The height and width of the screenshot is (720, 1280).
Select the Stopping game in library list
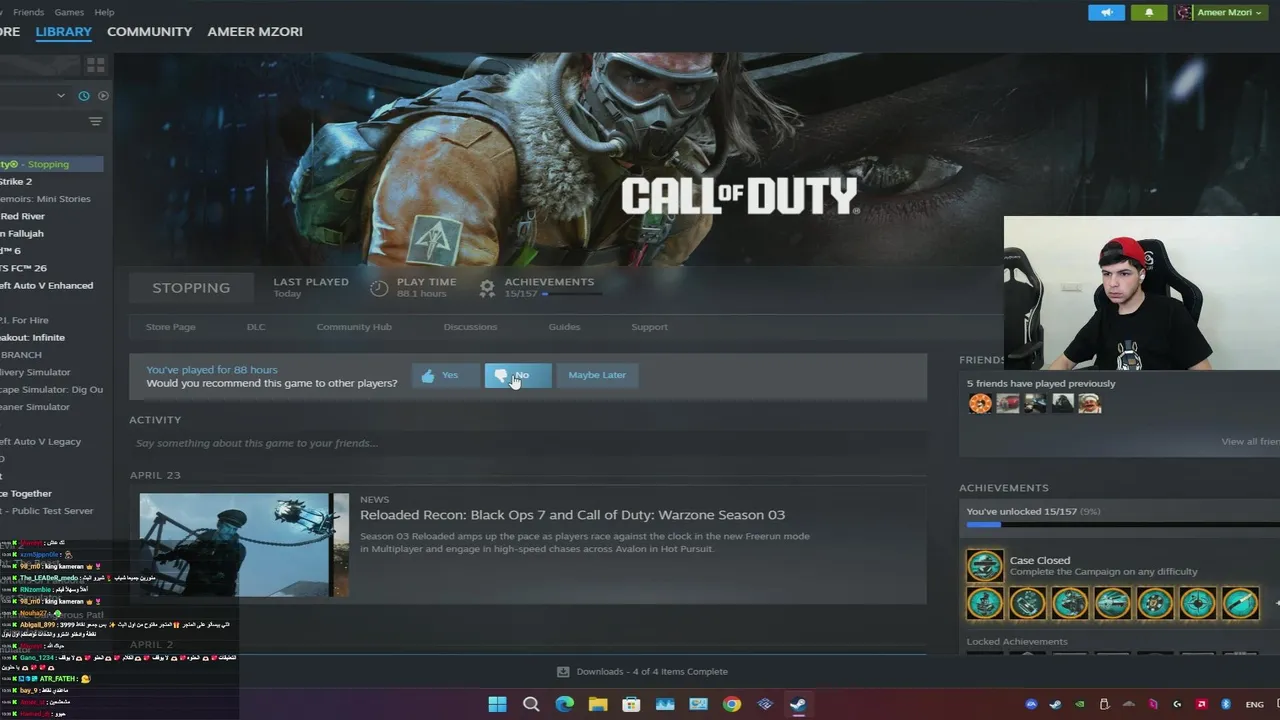(x=51, y=164)
